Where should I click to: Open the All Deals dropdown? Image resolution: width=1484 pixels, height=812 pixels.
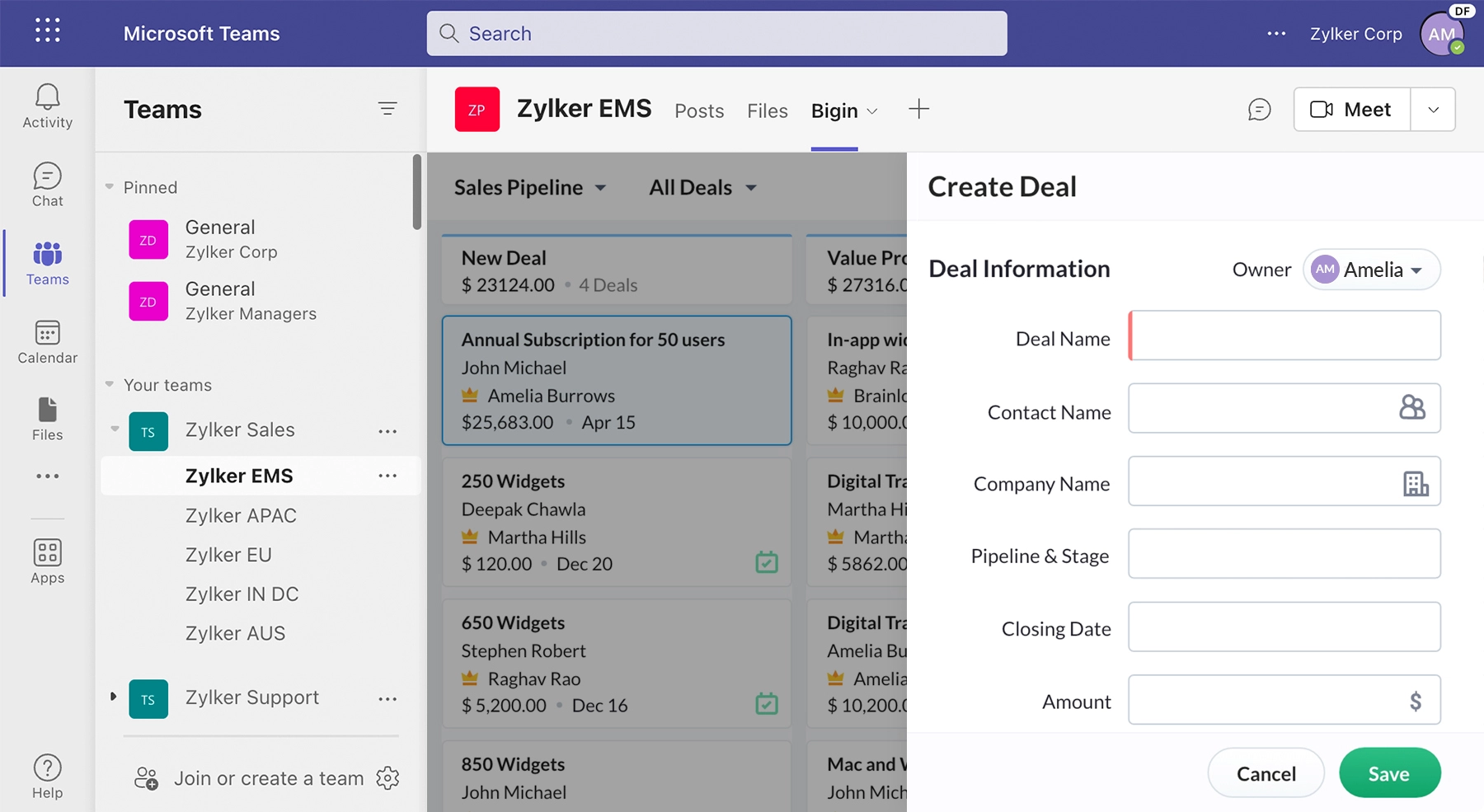(702, 188)
